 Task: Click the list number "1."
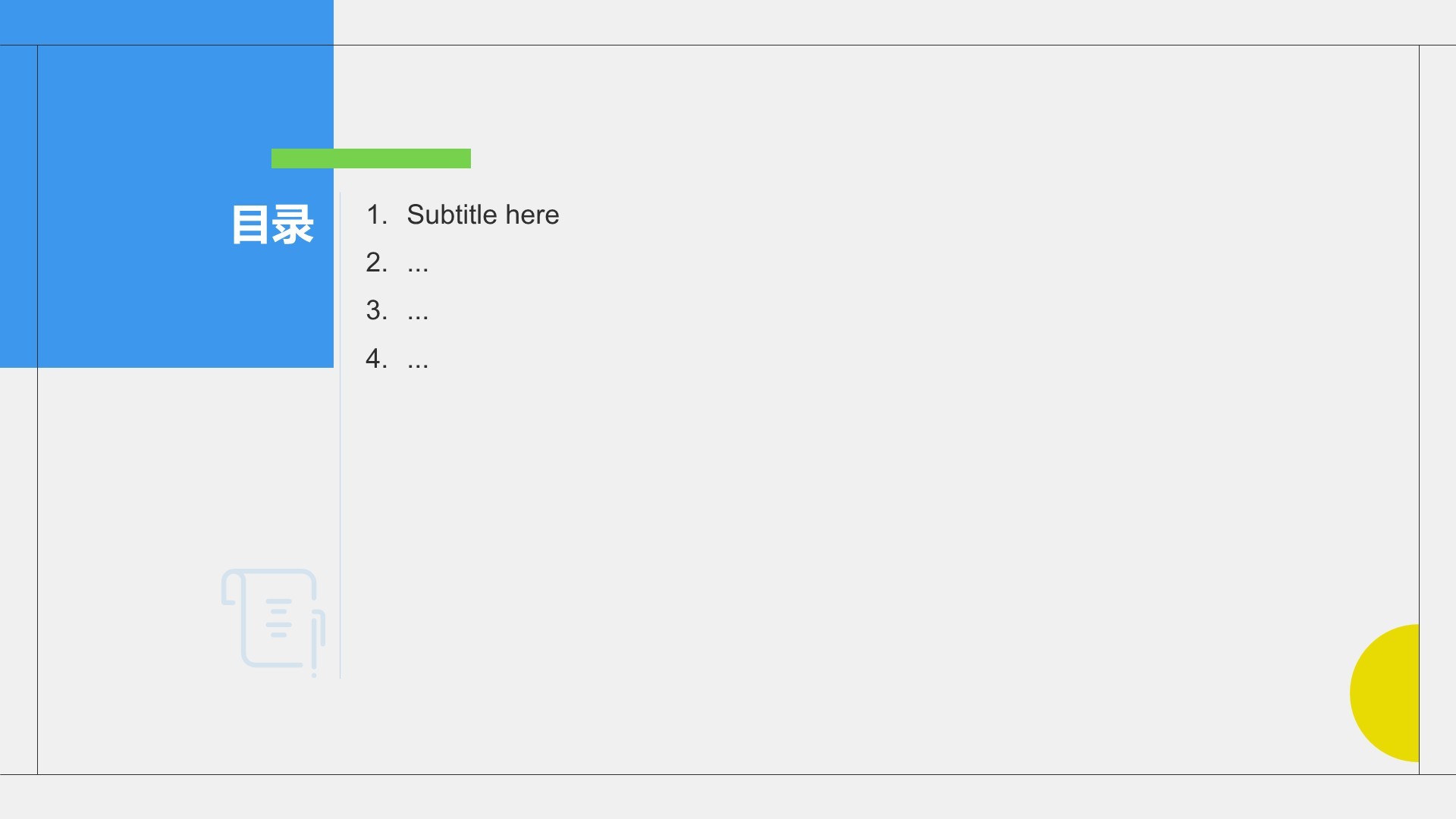[376, 215]
